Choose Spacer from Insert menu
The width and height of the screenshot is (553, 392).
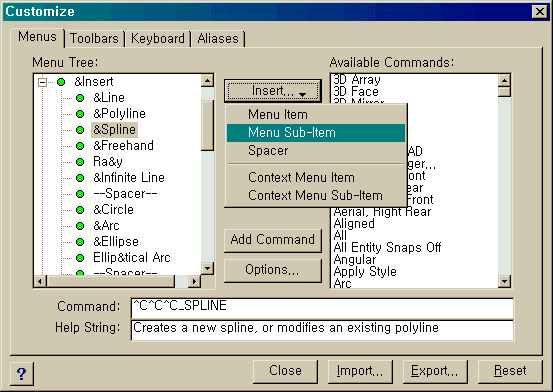tap(316, 151)
